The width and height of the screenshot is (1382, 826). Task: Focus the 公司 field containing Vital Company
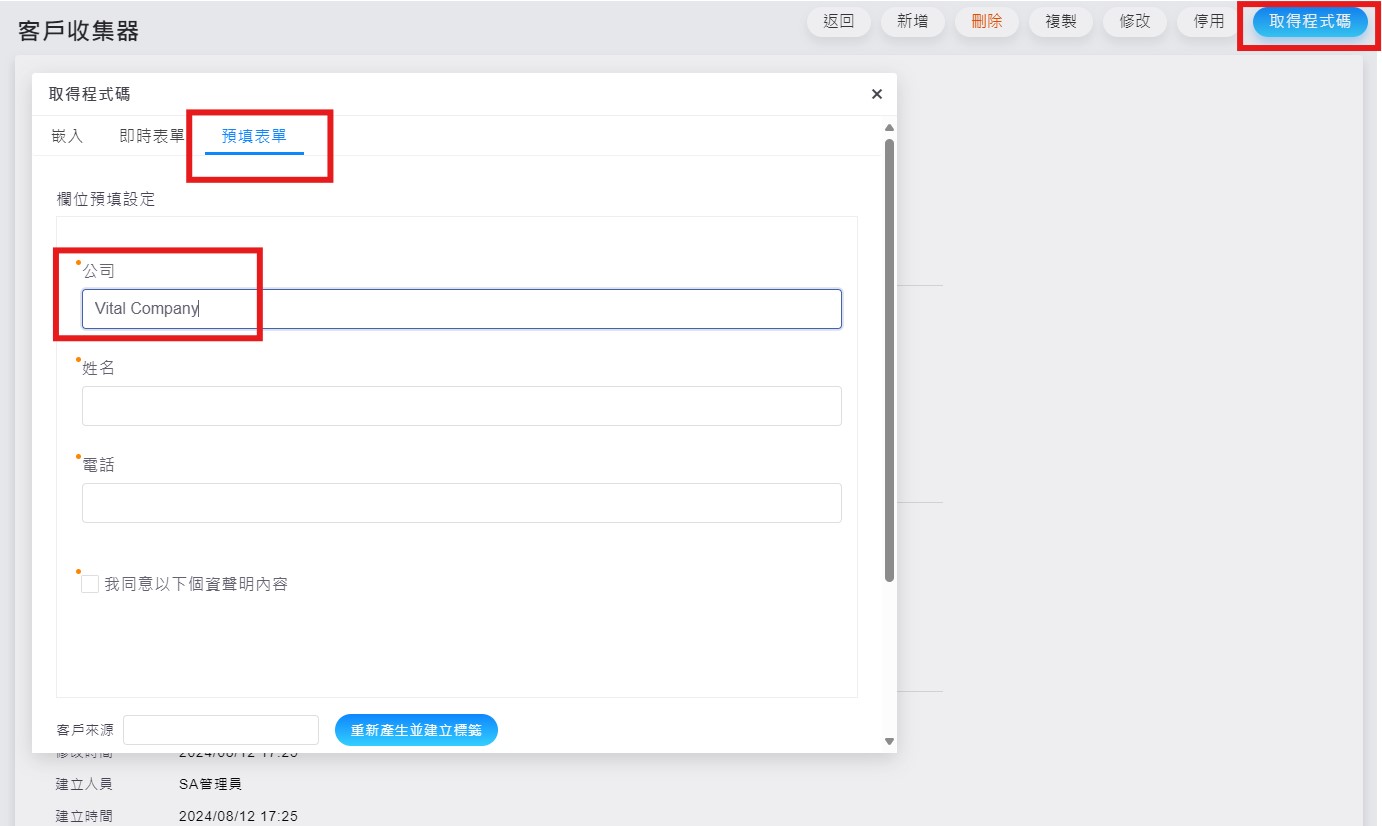[461, 309]
